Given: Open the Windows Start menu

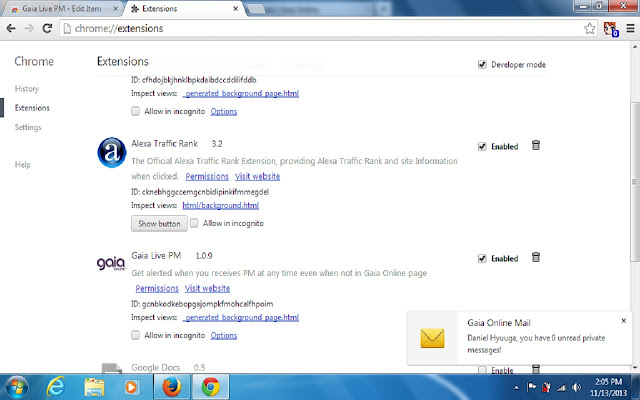Looking at the screenshot, I should click(16, 387).
